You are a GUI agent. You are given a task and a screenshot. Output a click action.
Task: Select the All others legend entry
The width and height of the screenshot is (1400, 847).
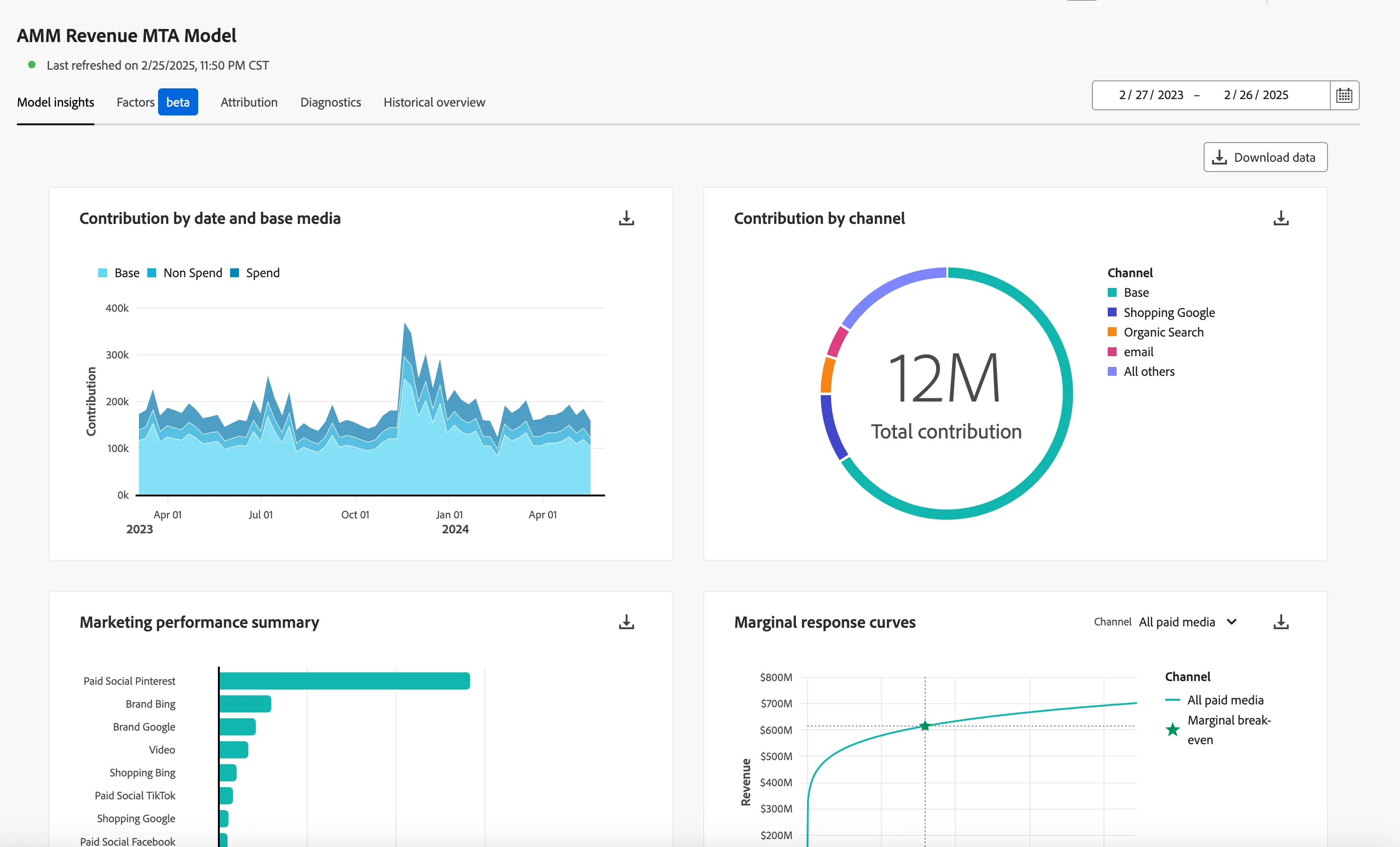tap(1141, 372)
